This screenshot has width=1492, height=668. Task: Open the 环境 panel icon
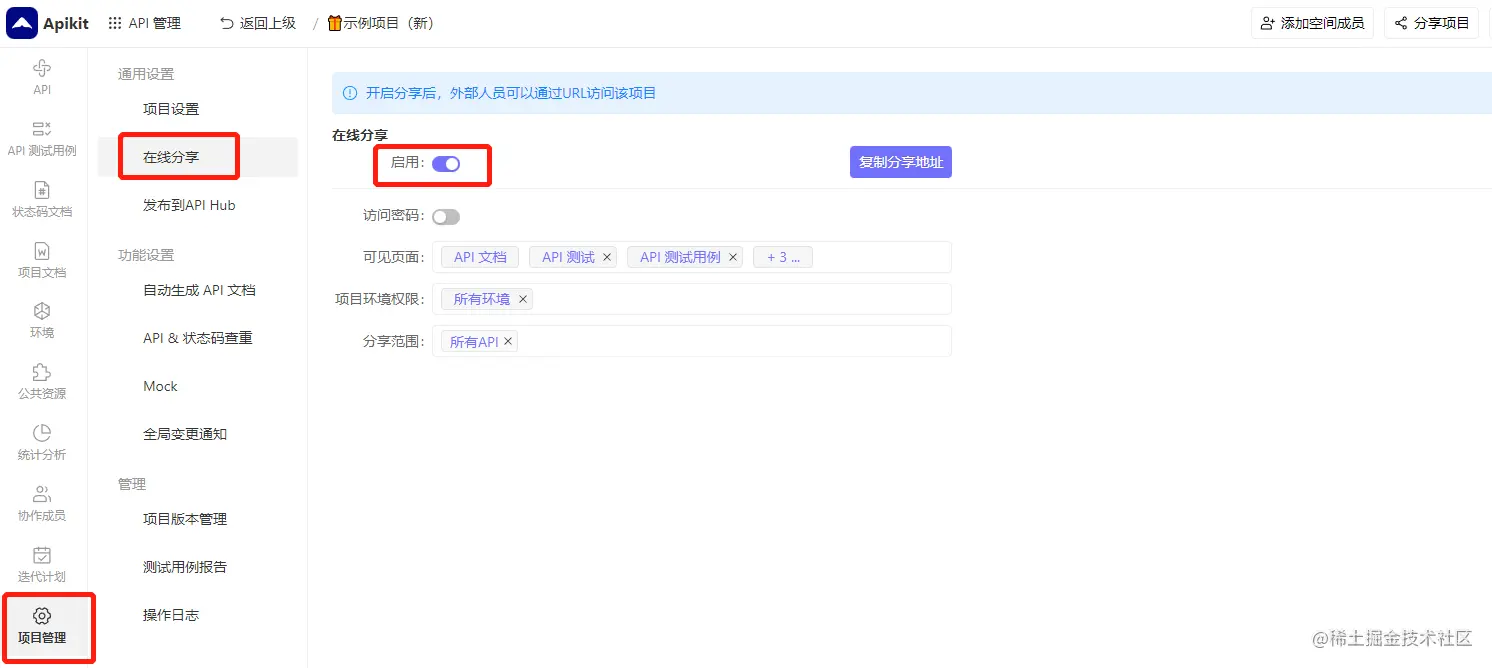click(41, 319)
